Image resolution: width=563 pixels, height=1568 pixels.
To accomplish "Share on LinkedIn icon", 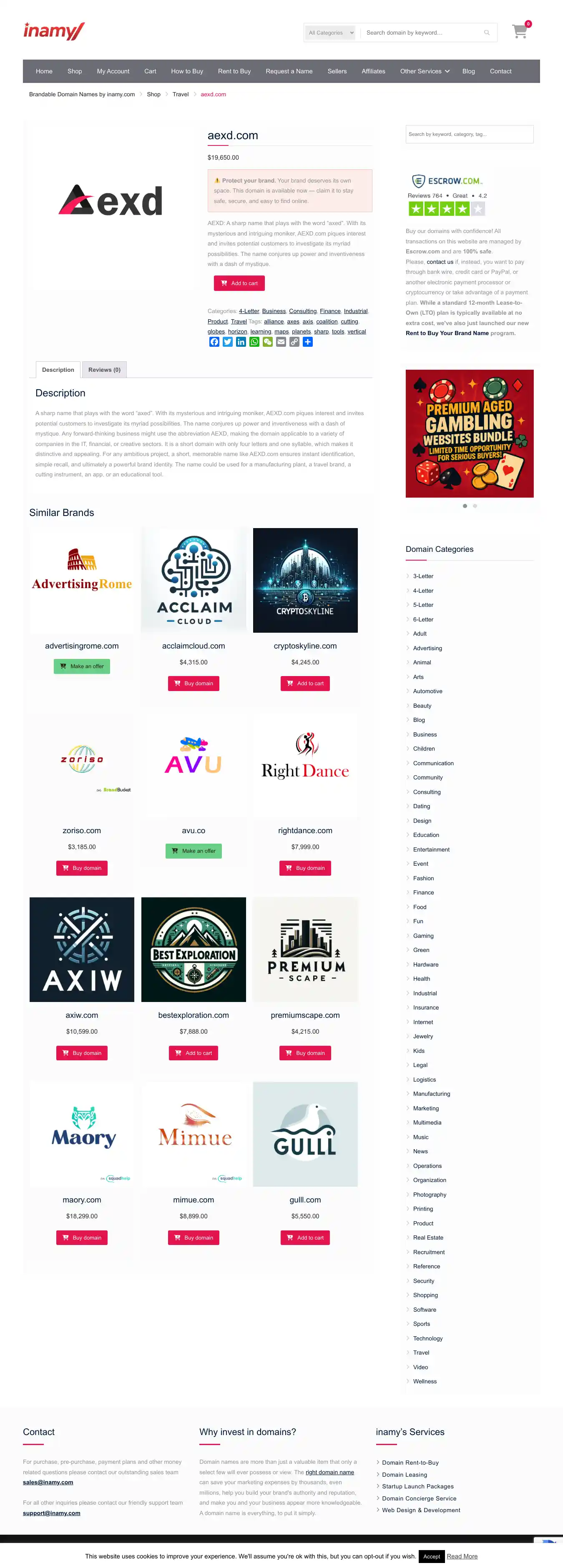I will point(241,342).
